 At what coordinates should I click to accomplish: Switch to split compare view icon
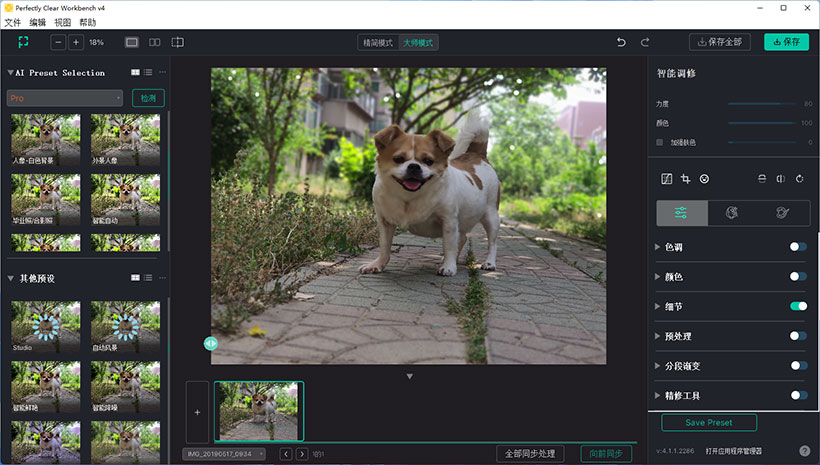[x=154, y=42]
